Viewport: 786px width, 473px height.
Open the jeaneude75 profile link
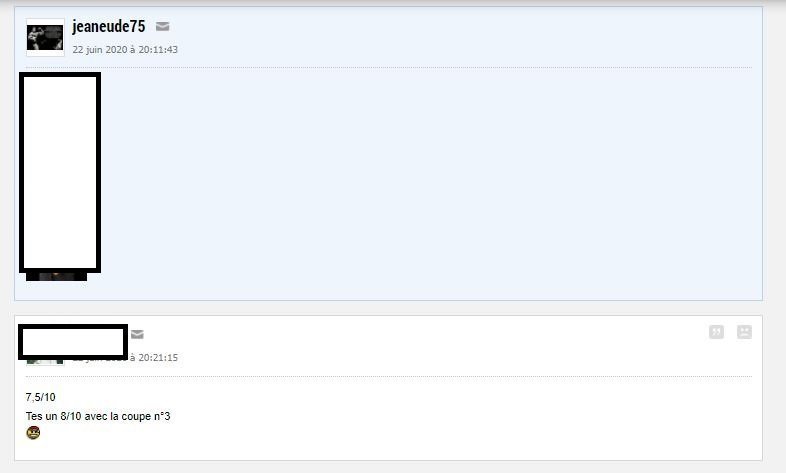pyautogui.click(x=109, y=26)
